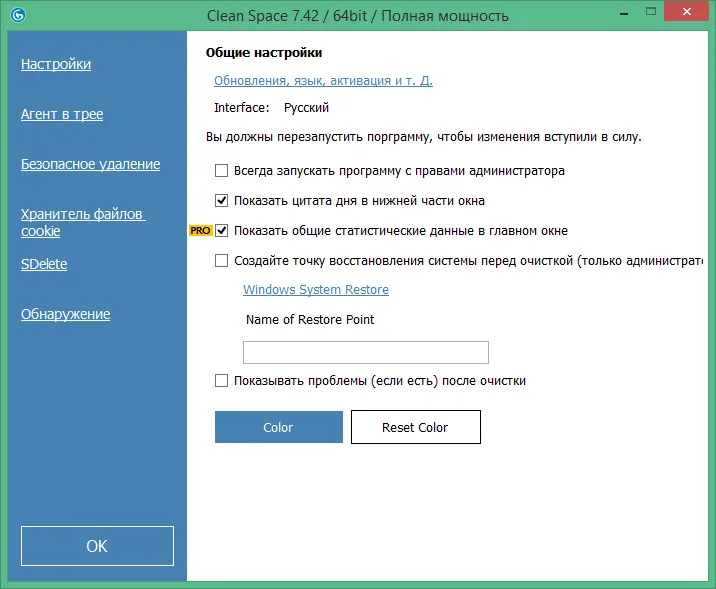
Task: Confirm with the OK button
Action: point(97,546)
